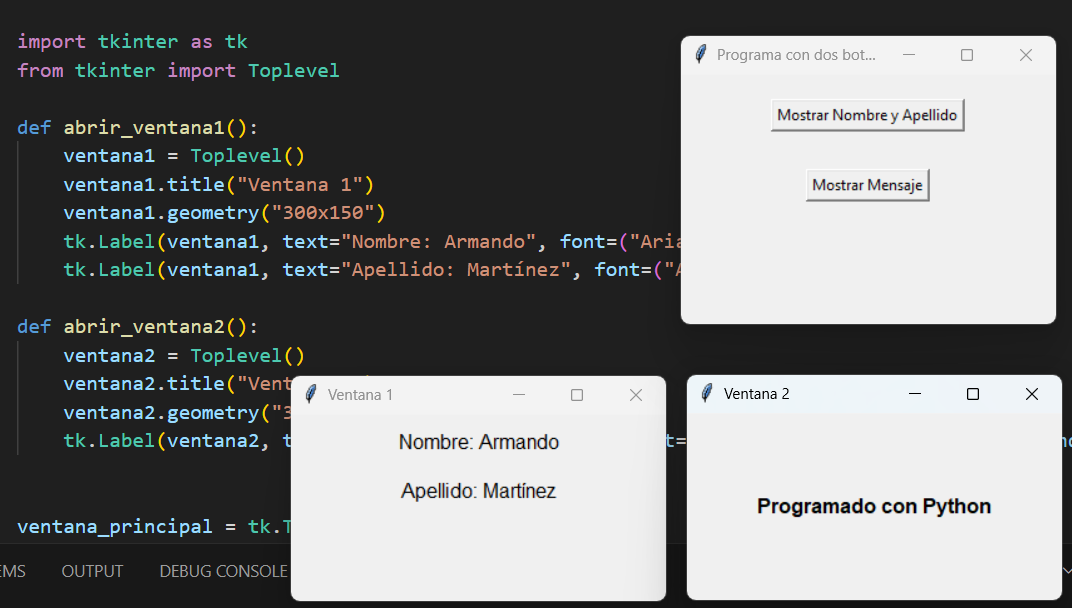
Task: Minimize the Ventana 1 window
Action: coord(519,395)
